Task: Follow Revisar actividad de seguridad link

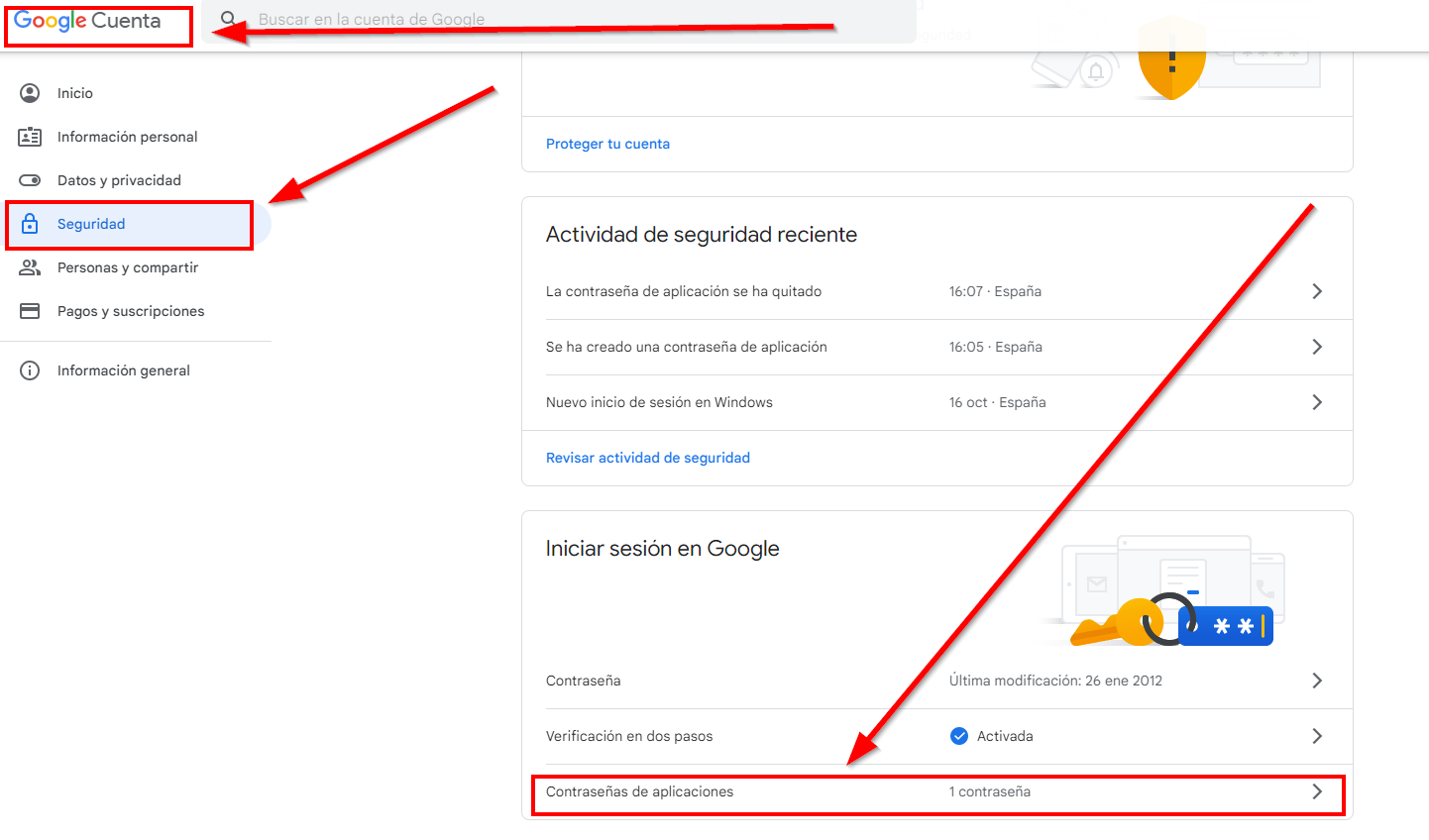Action: coord(648,458)
